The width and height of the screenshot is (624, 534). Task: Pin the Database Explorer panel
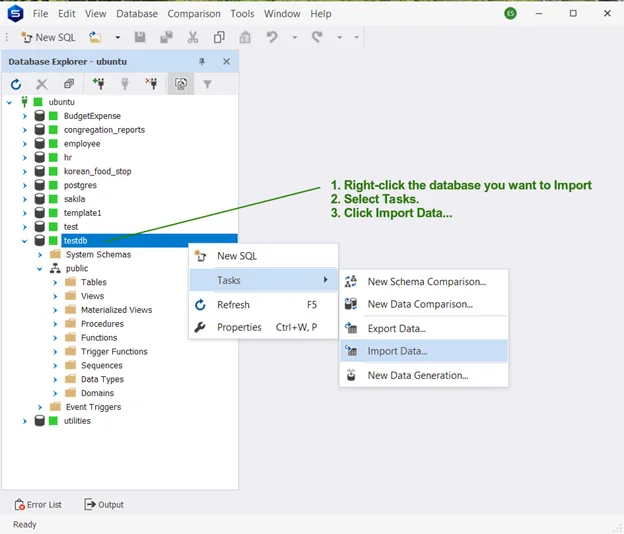(x=203, y=62)
